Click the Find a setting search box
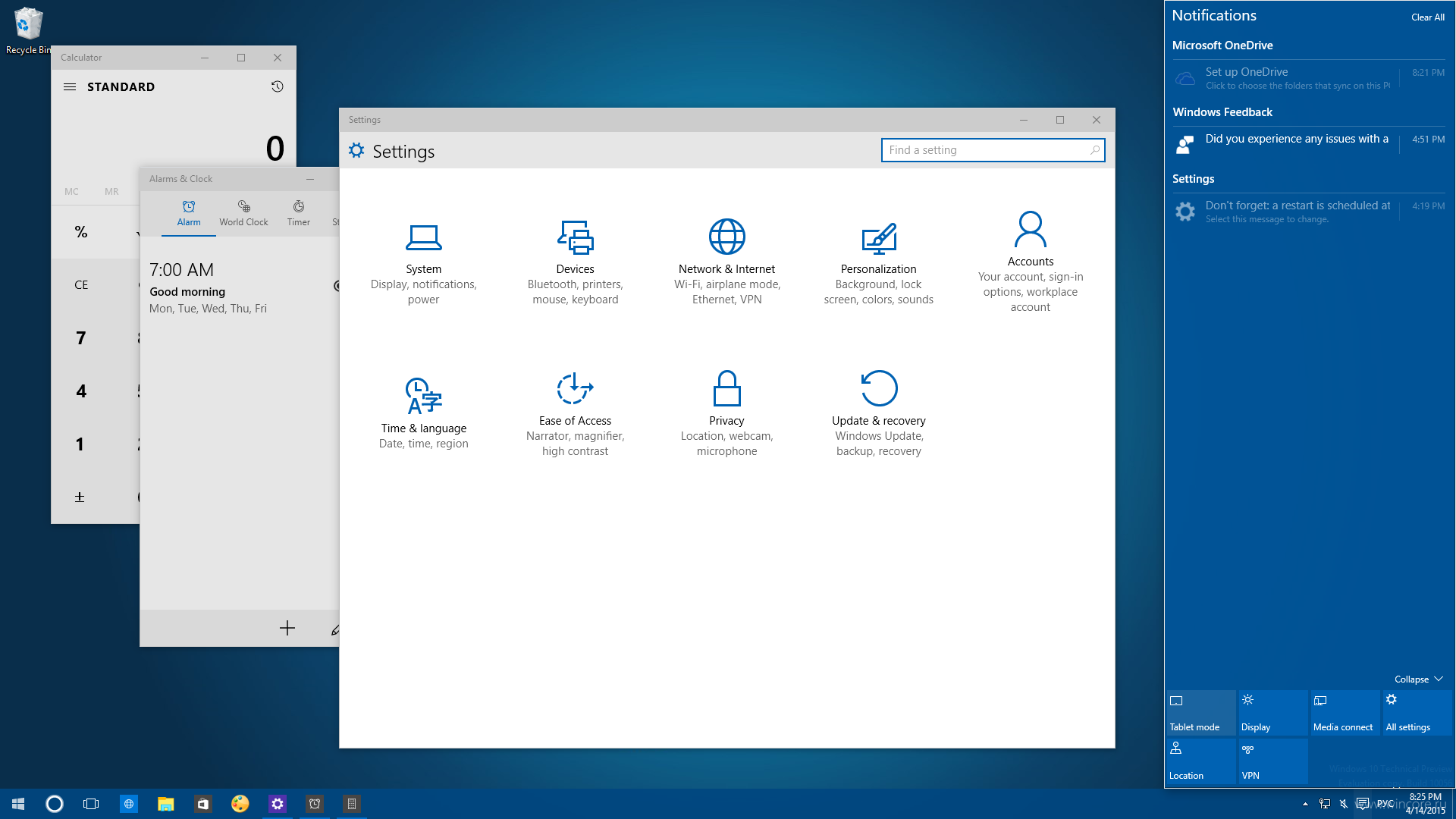 pos(993,150)
